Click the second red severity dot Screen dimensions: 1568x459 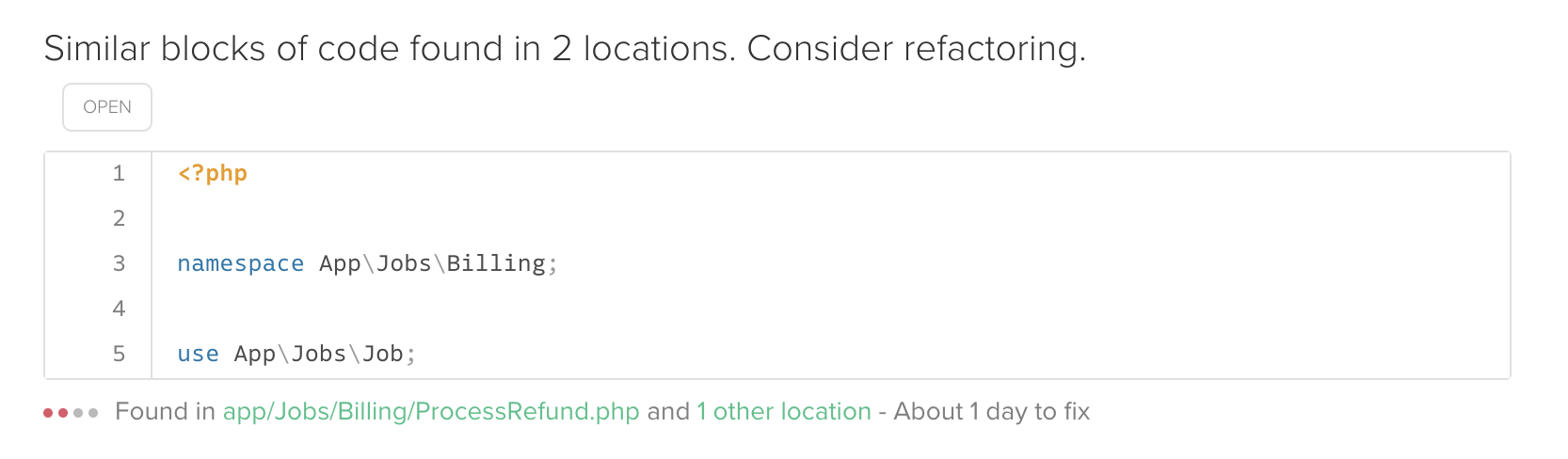63,413
